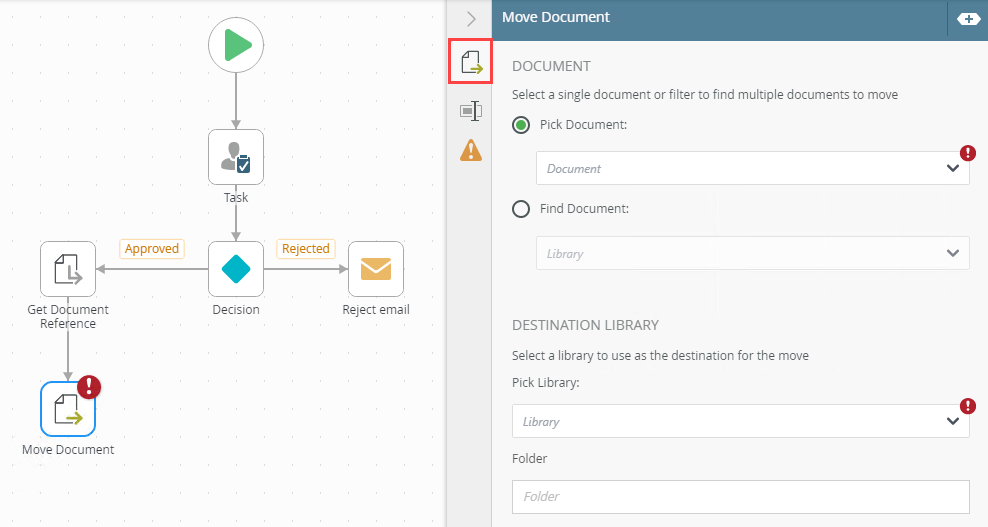Click the Approved outcome label
The height and width of the screenshot is (527, 988).
coord(152,249)
